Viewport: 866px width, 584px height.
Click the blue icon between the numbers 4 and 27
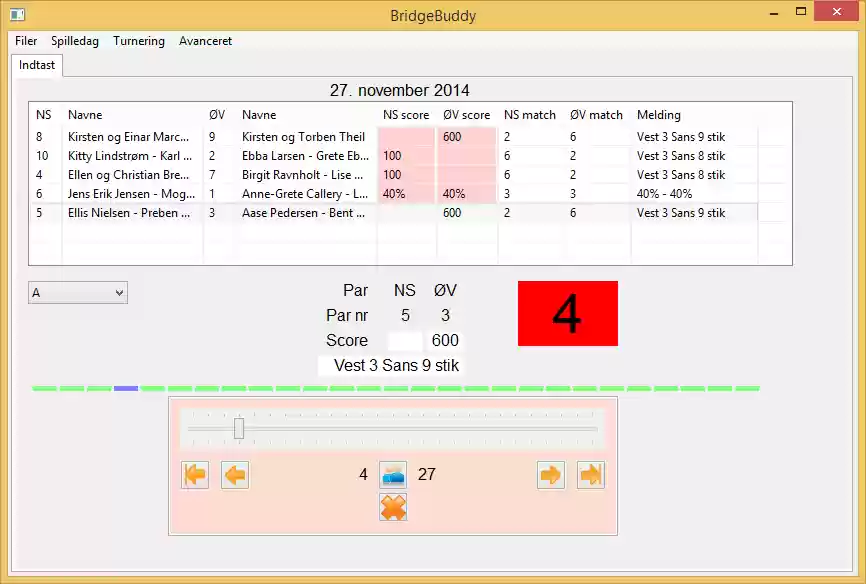click(392, 474)
